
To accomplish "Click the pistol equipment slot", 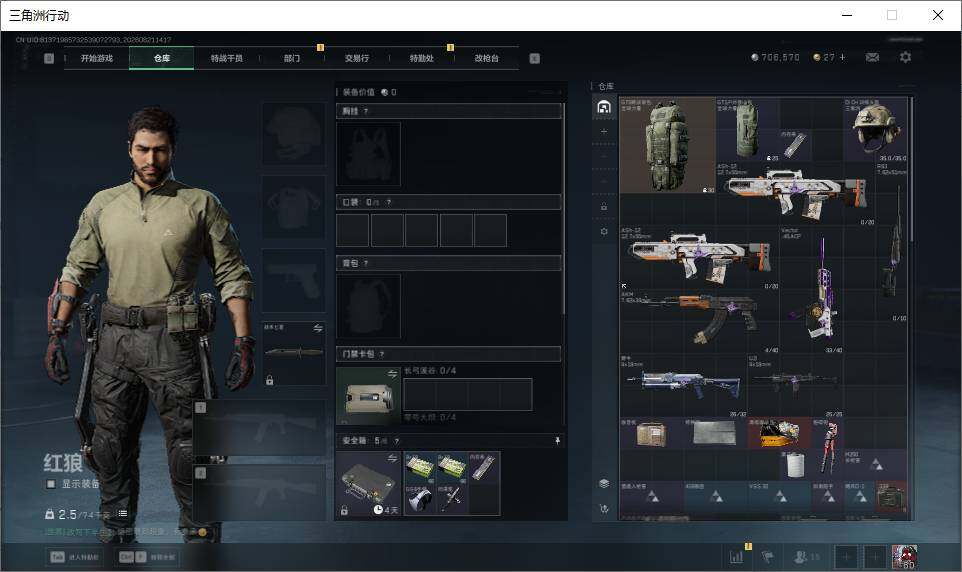I will pyautogui.click(x=294, y=280).
